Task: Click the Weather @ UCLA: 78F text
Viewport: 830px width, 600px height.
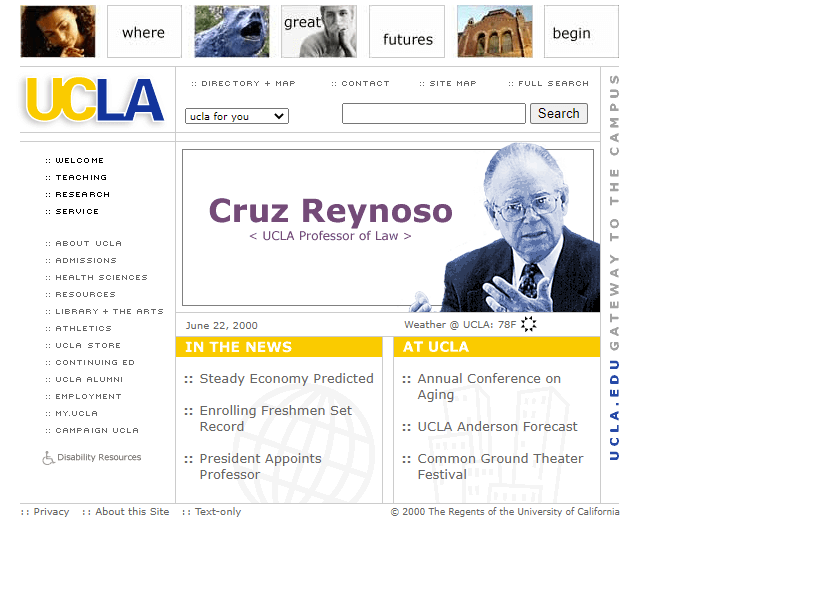Action: [x=460, y=325]
